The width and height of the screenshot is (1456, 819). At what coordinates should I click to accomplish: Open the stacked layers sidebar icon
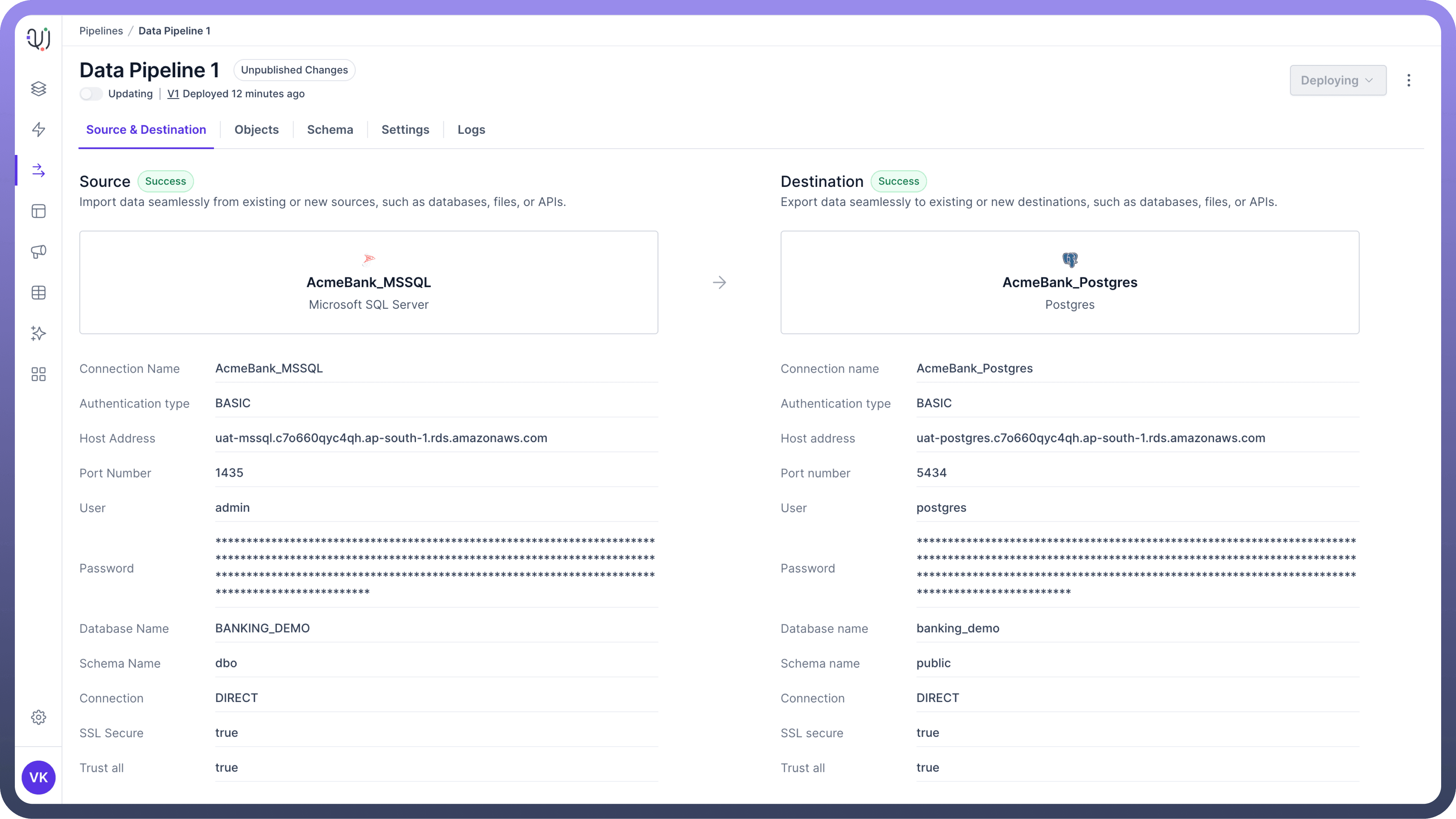[38, 89]
